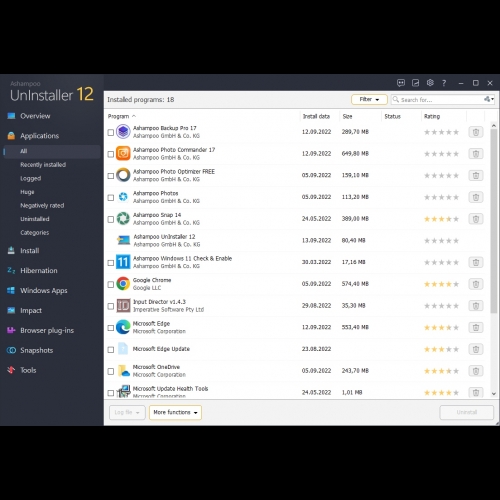Show Negatively rated applications

click(x=42, y=206)
